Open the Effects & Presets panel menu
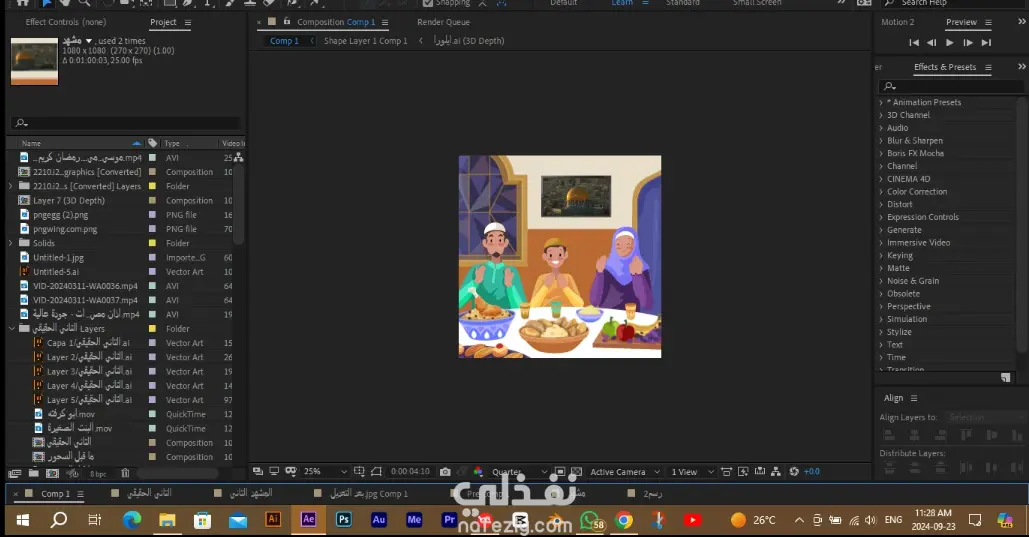 988,67
